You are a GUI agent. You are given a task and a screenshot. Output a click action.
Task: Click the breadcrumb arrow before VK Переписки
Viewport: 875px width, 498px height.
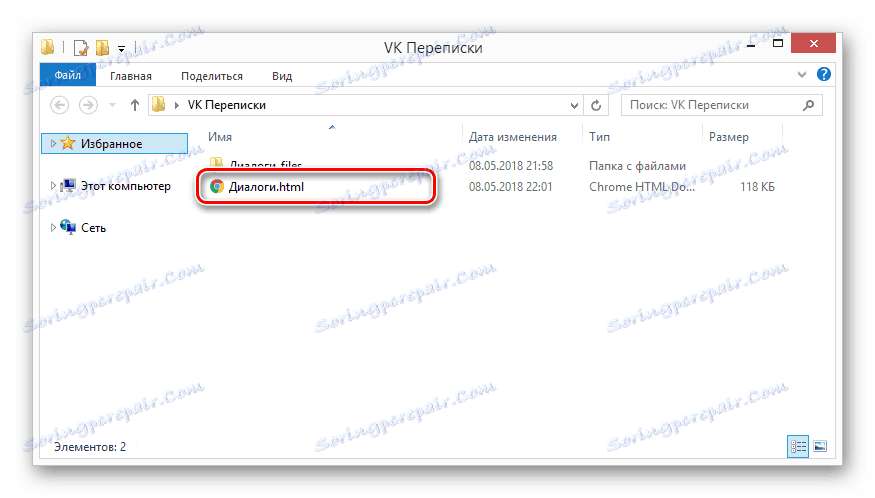(177, 105)
